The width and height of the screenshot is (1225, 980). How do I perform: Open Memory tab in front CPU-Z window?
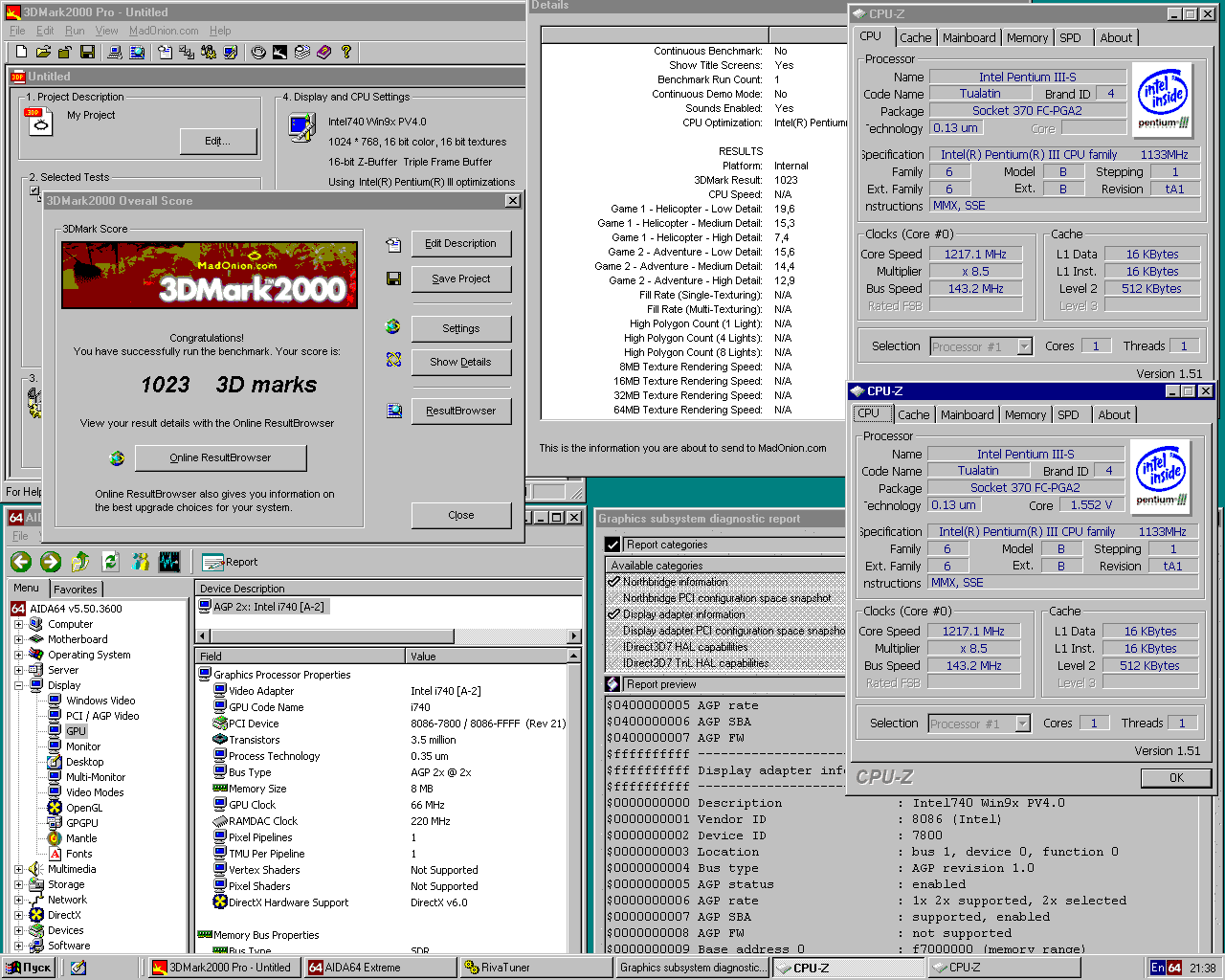[1025, 414]
